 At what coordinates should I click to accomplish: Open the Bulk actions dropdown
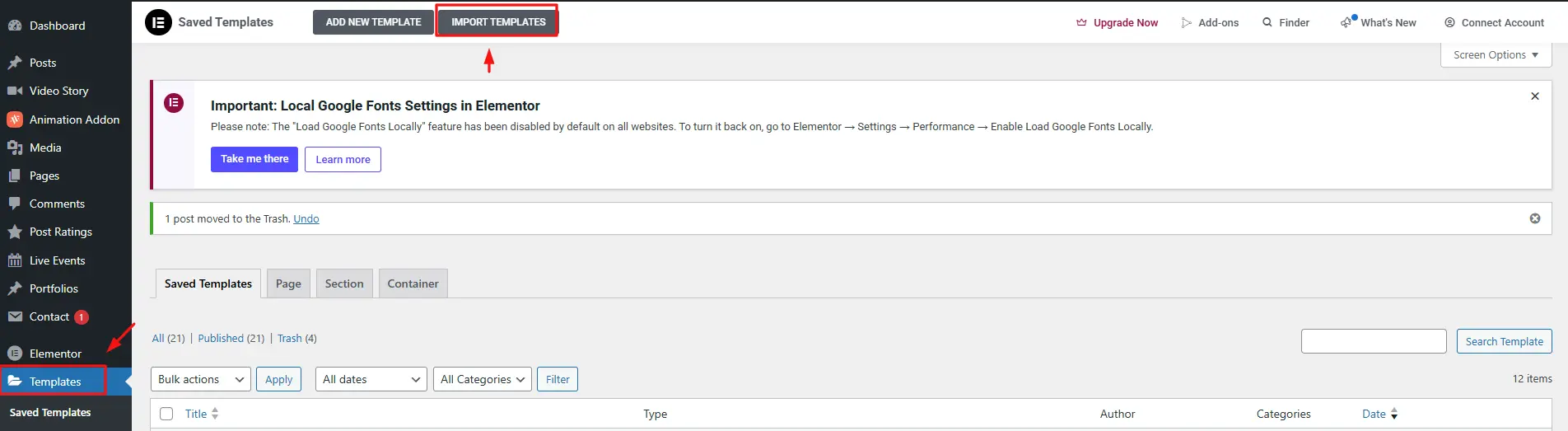tap(201, 379)
